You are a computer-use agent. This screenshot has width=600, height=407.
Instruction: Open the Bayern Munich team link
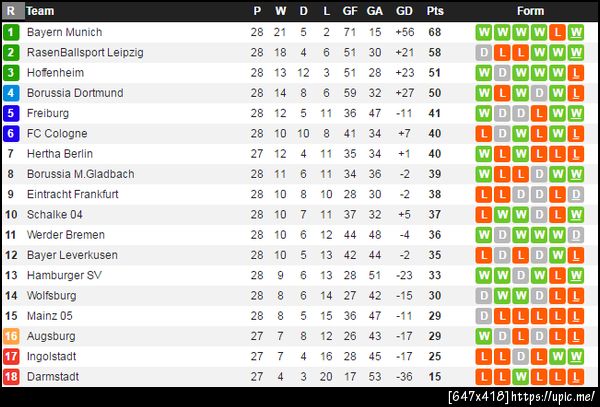coord(64,32)
